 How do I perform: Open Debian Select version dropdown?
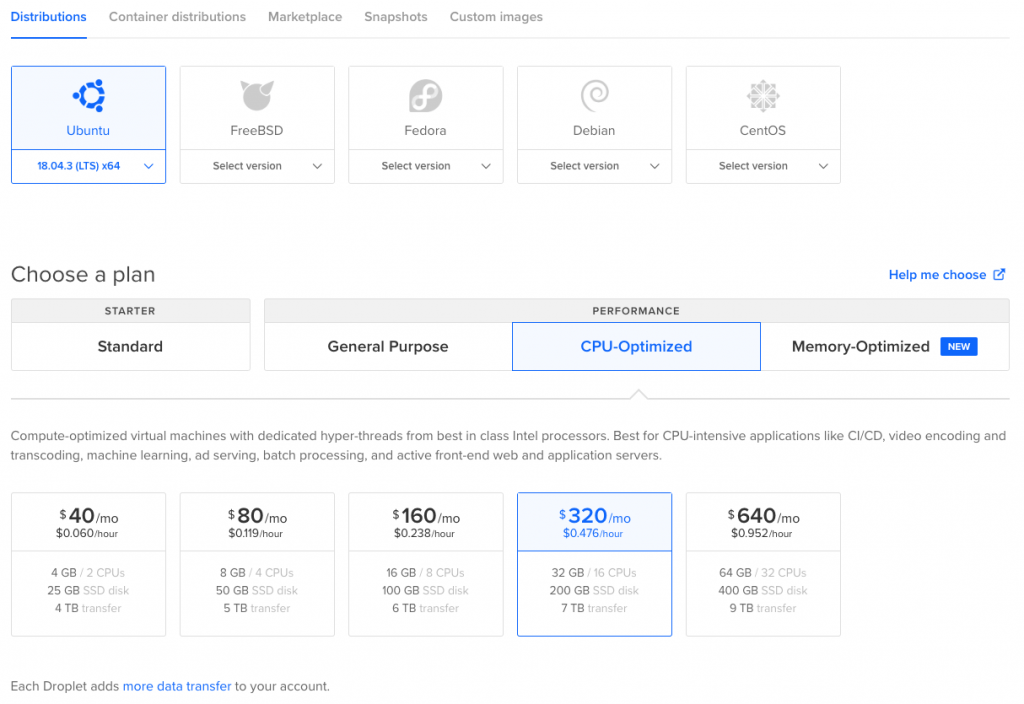594,166
